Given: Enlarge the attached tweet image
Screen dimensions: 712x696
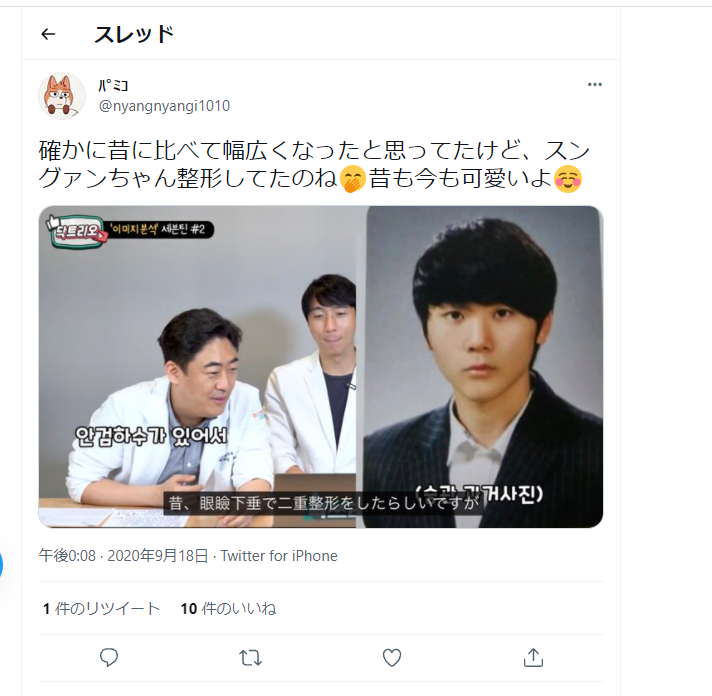Looking at the screenshot, I should point(321,366).
